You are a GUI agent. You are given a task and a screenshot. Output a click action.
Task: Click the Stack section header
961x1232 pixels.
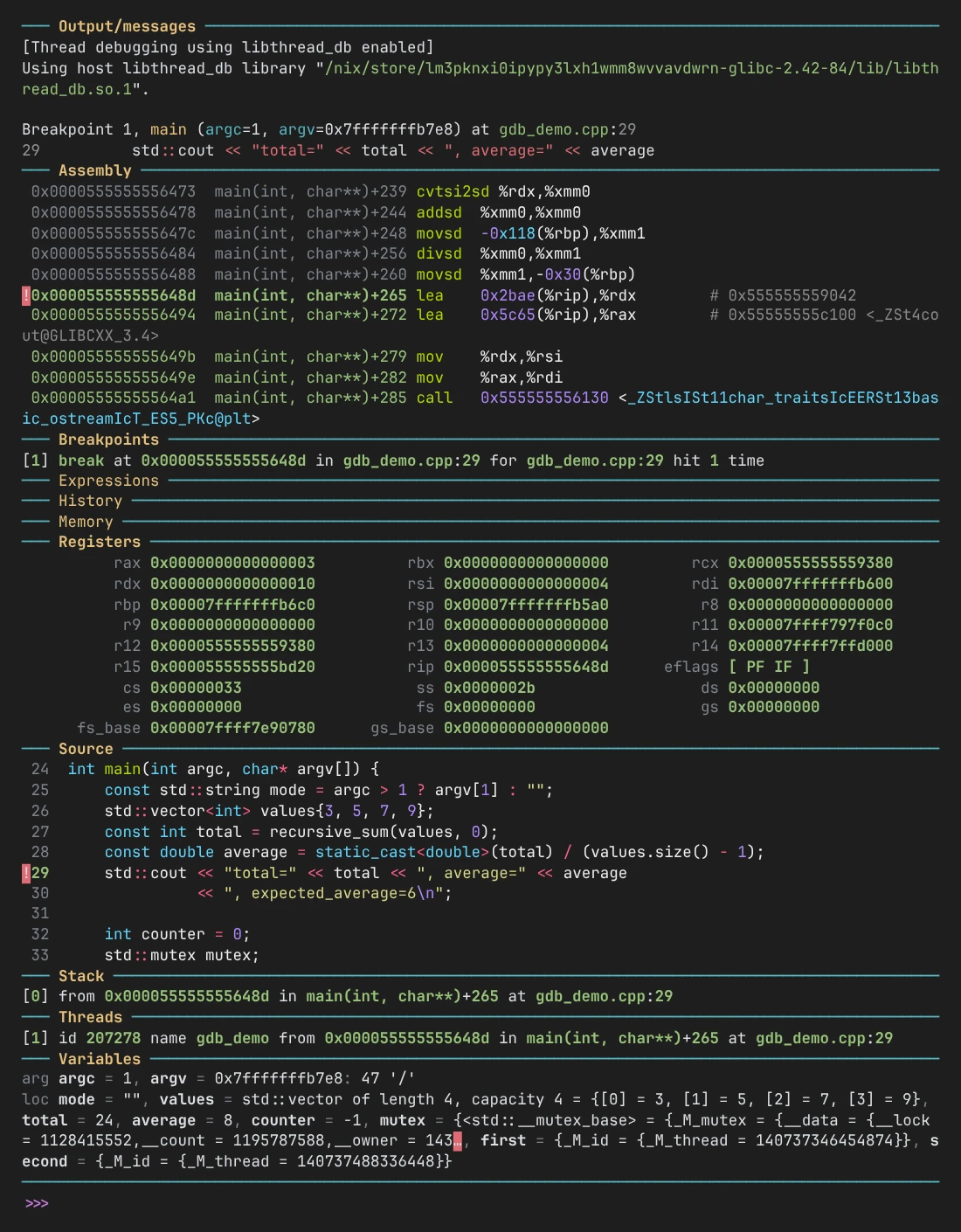(x=81, y=976)
